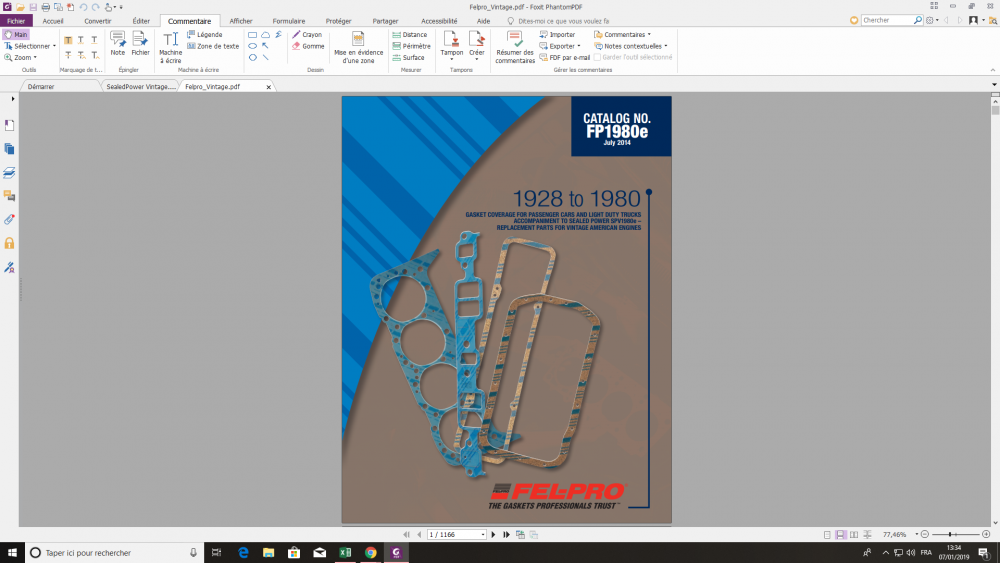Open the zoom percentage dropdown
The image size is (1000, 563).
(x=916, y=534)
